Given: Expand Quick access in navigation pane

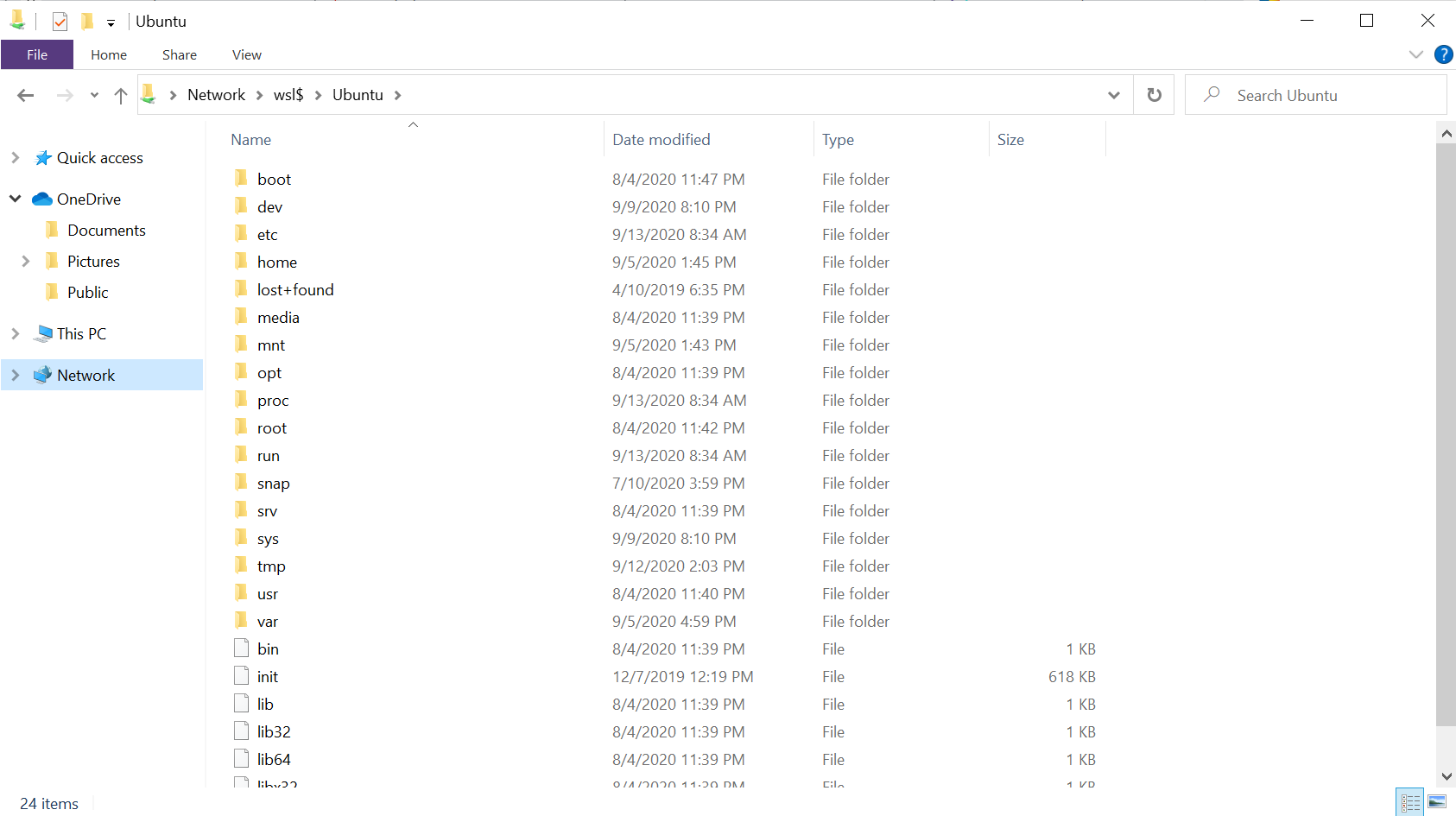Looking at the screenshot, I should coord(15,158).
